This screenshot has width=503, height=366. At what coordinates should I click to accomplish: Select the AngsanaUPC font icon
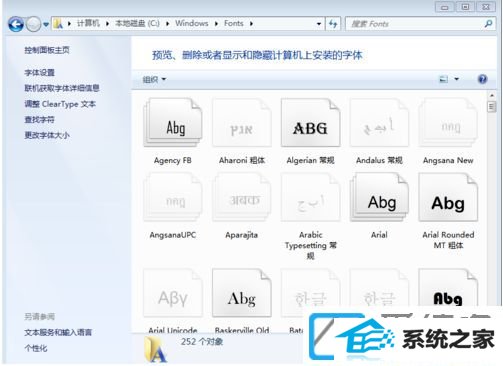pyautogui.click(x=173, y=197)
